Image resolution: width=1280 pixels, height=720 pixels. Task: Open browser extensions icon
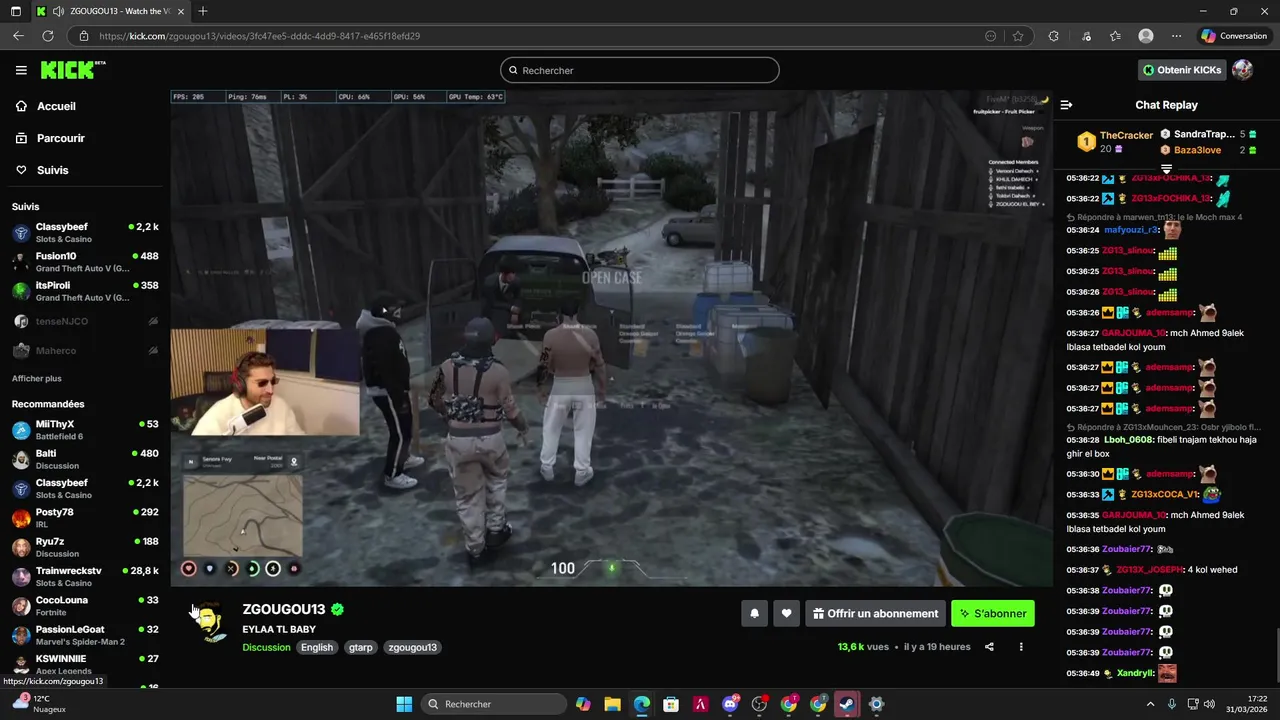click(x=1053, y=36)
